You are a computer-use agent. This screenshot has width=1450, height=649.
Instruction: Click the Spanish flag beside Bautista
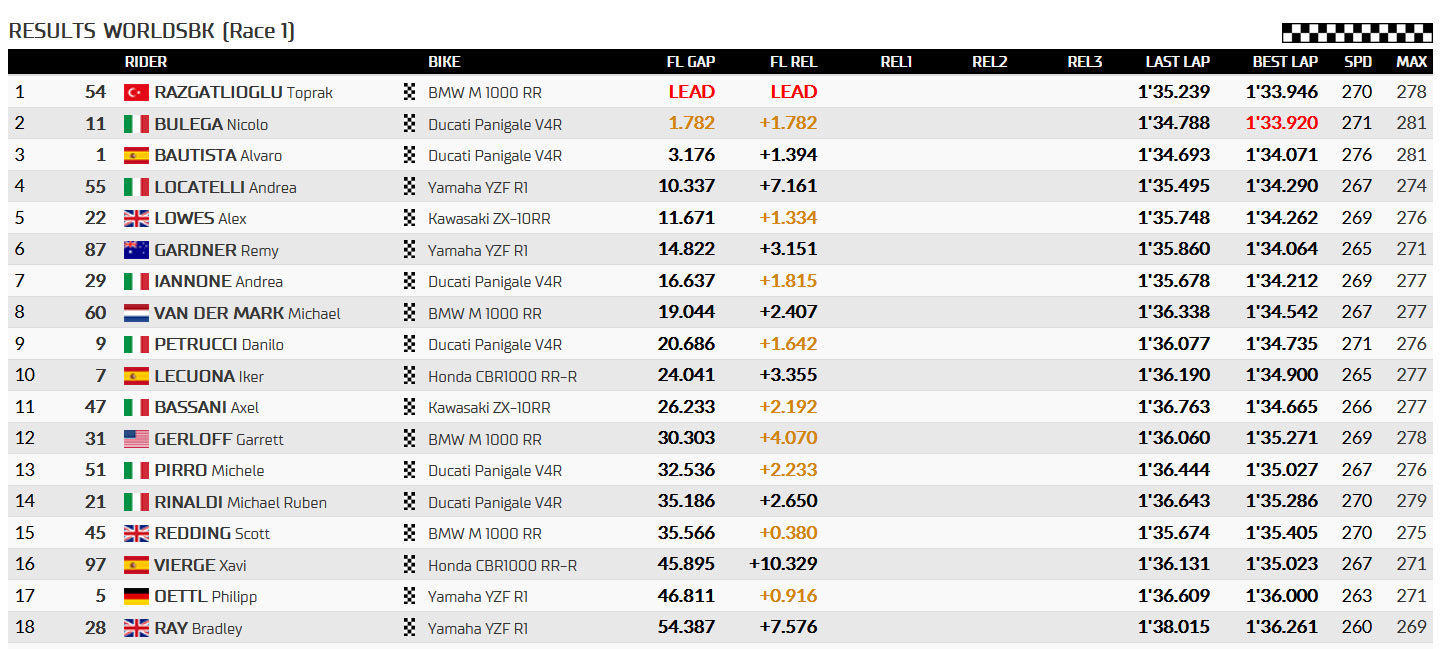click(x=136, y=155)
